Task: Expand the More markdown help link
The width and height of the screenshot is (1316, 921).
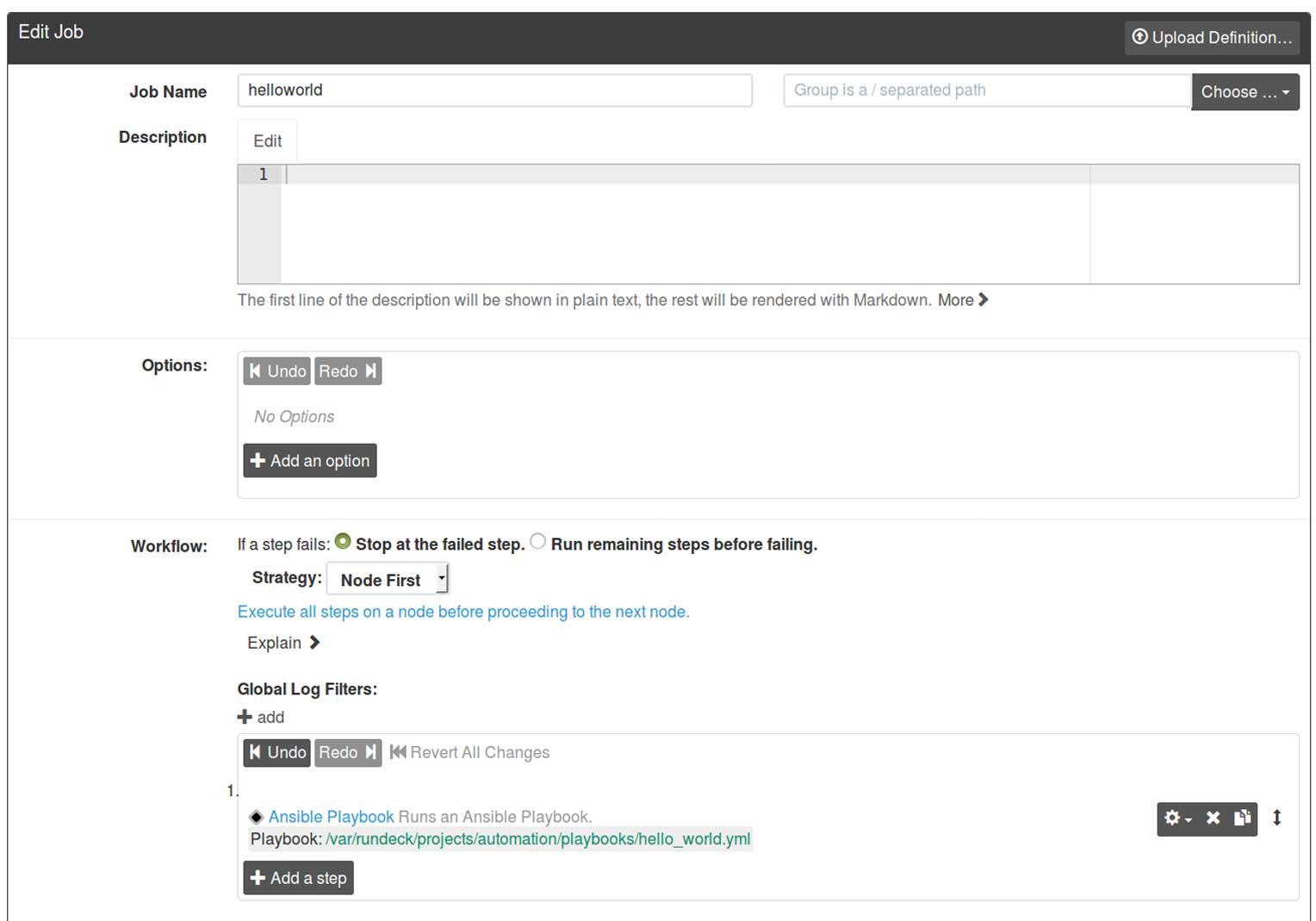Action: pos(963,300)
